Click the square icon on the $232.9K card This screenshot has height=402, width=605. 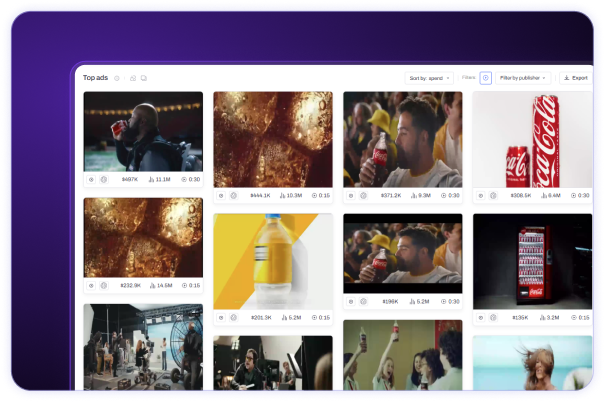[x=91, y=286]
